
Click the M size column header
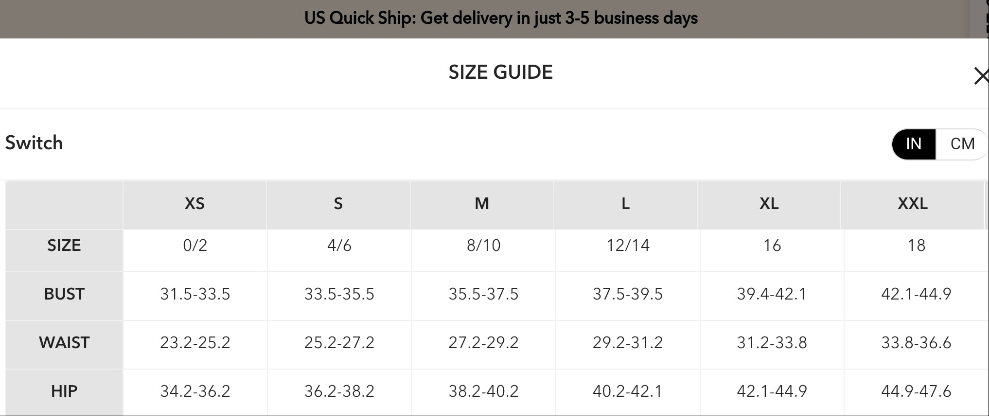pos(482,204)
